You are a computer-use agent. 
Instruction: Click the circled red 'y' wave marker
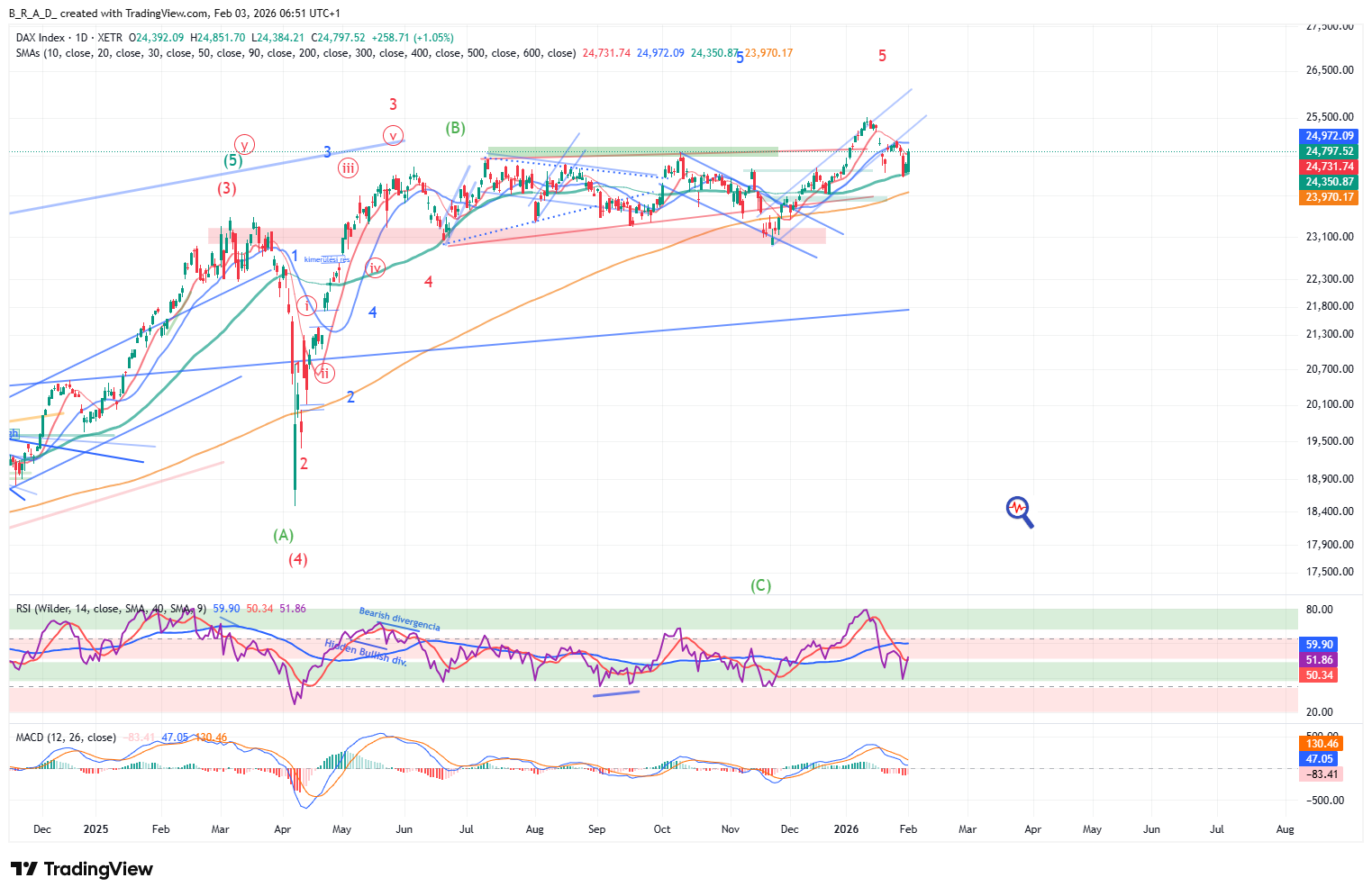click(x=244, y=144)
